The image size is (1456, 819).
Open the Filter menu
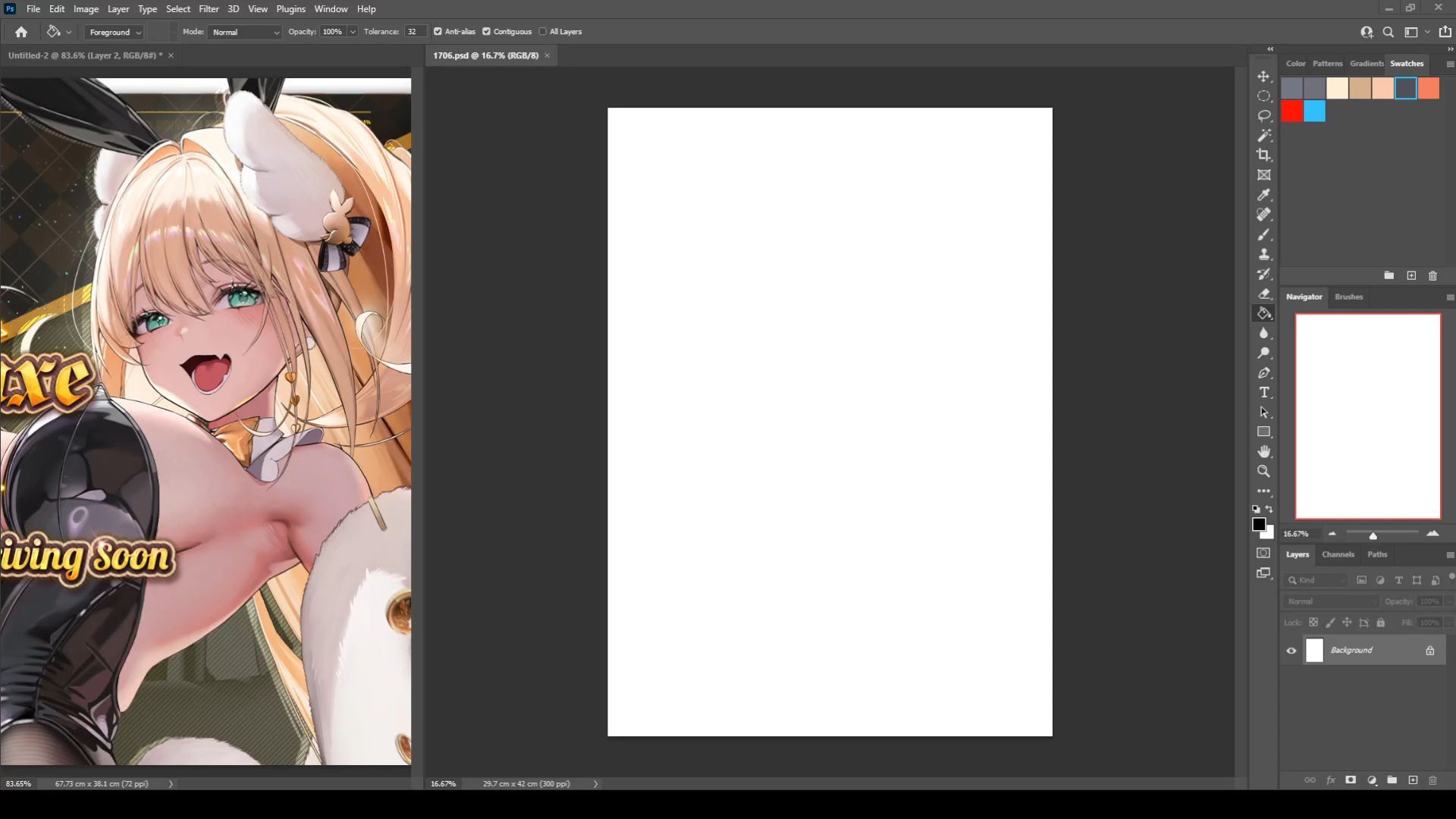coord(209,9)
